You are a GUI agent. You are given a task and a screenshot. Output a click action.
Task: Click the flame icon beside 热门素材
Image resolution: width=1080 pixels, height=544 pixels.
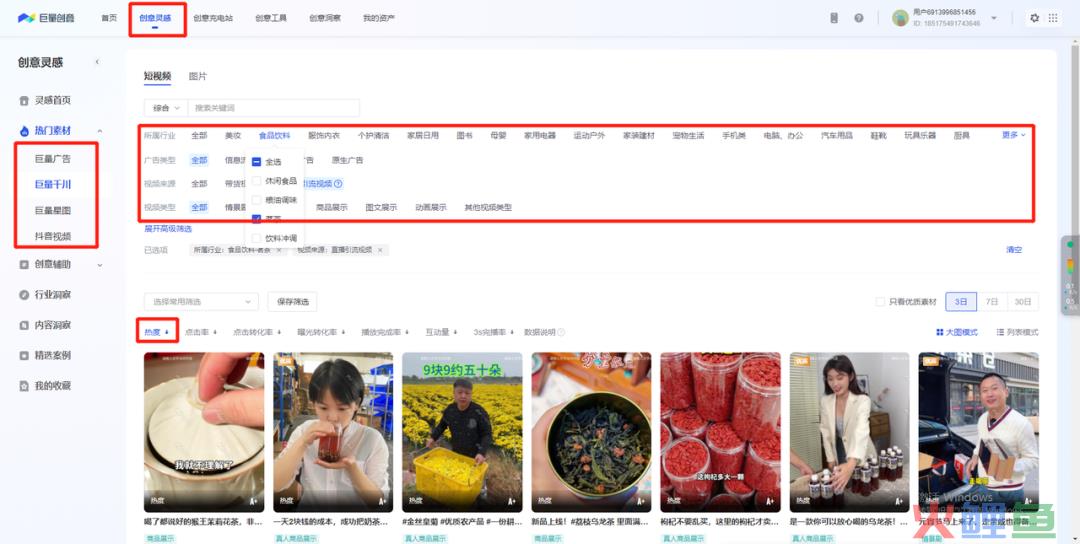(x=24, y=131)
